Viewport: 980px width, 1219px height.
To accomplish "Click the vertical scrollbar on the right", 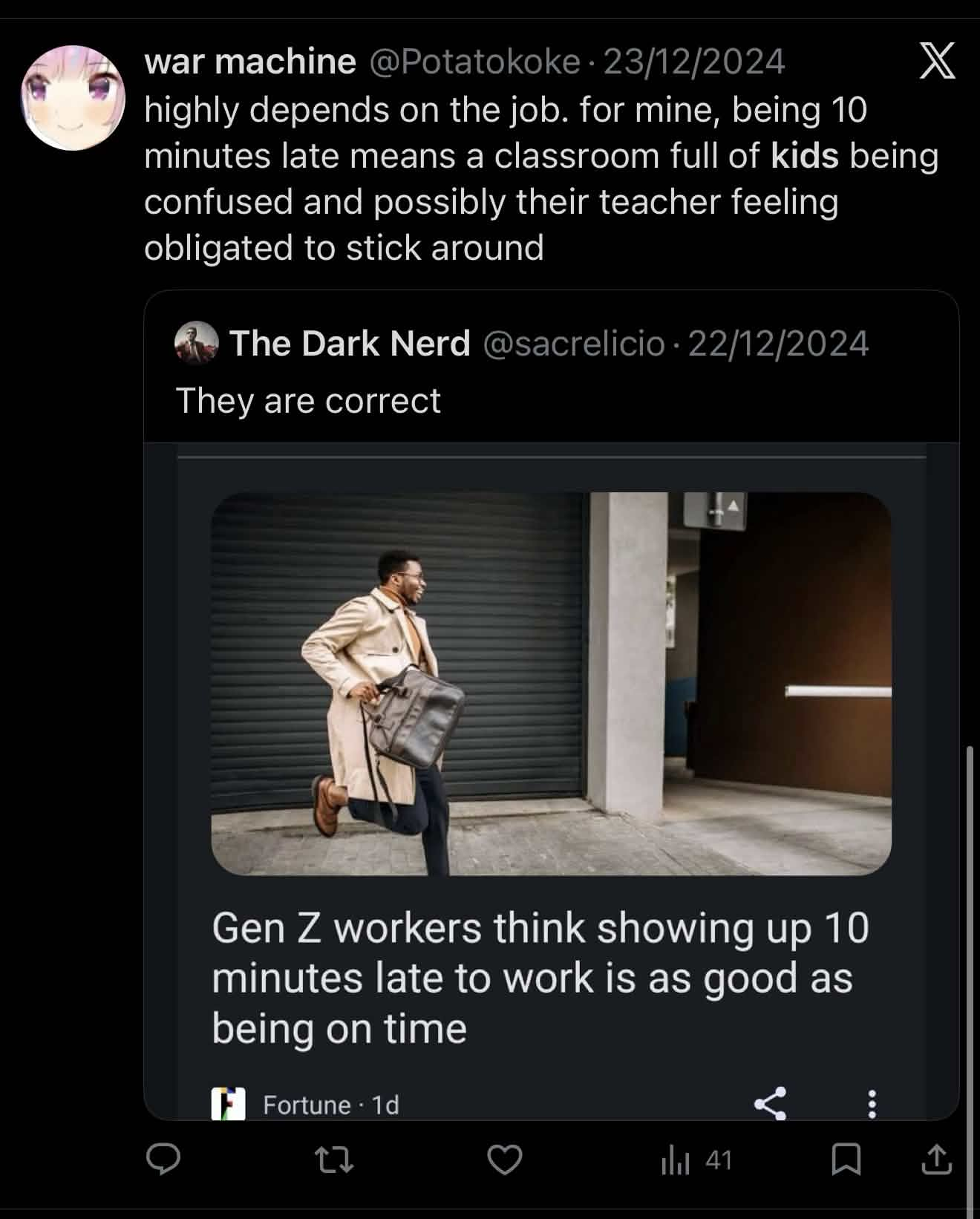I will coord(970,965).
